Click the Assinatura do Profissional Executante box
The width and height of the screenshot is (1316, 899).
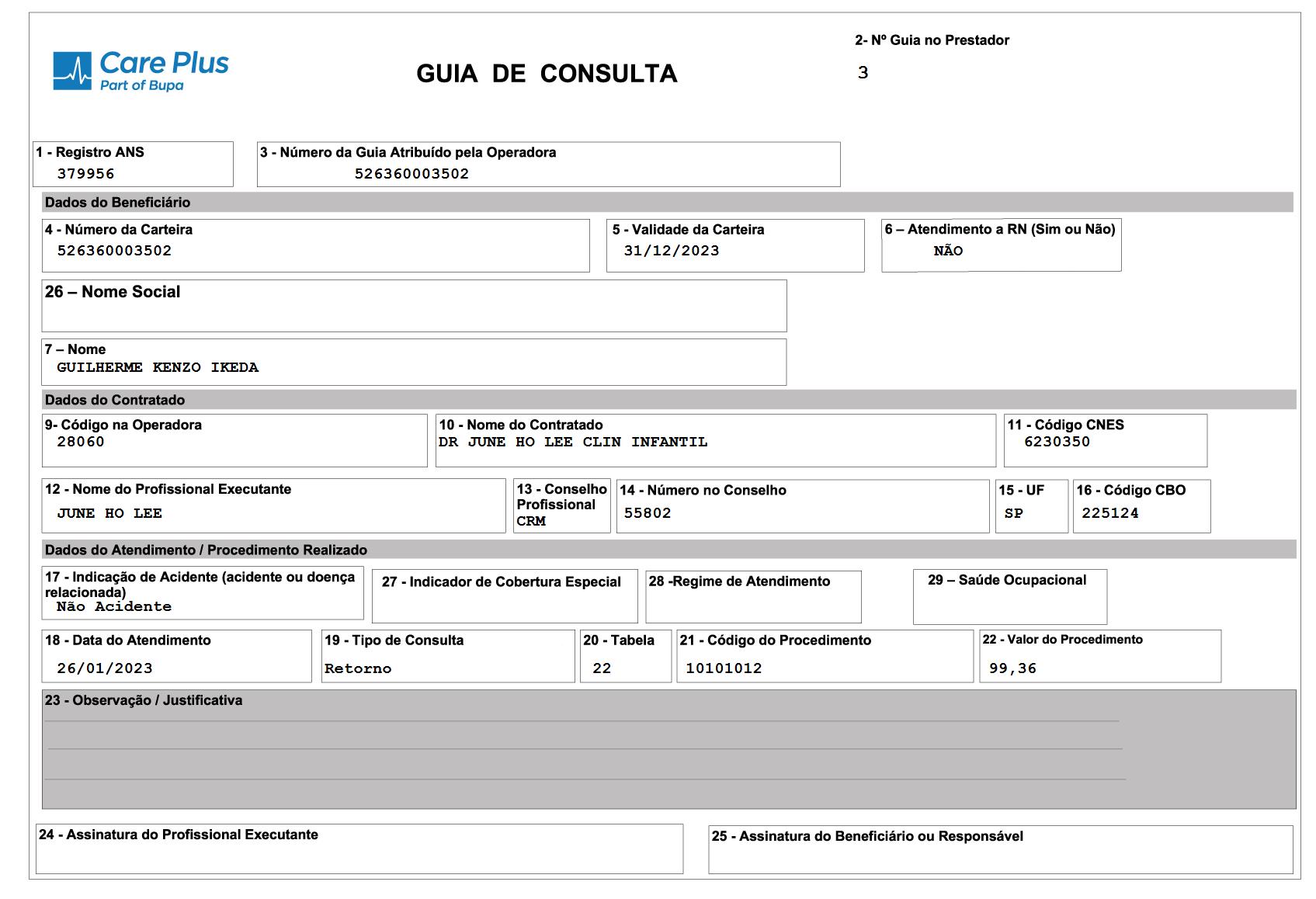click(357, 850)
